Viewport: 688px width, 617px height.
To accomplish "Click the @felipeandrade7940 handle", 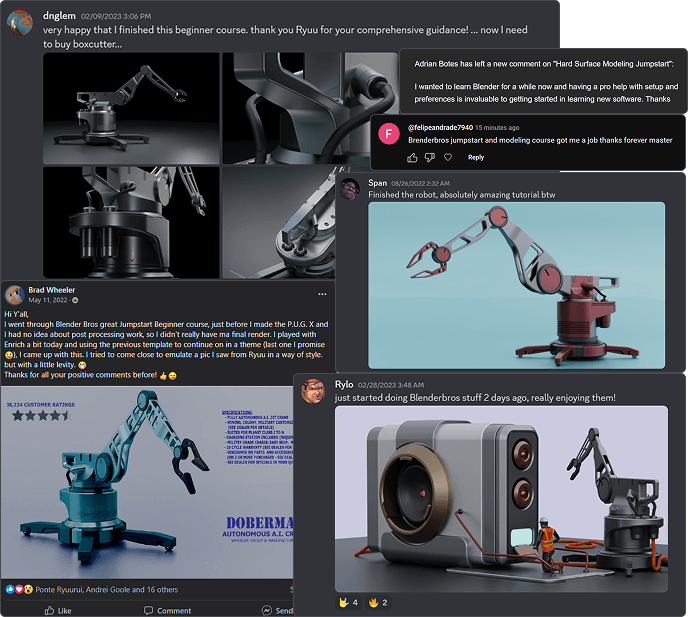I will (440, 128).
